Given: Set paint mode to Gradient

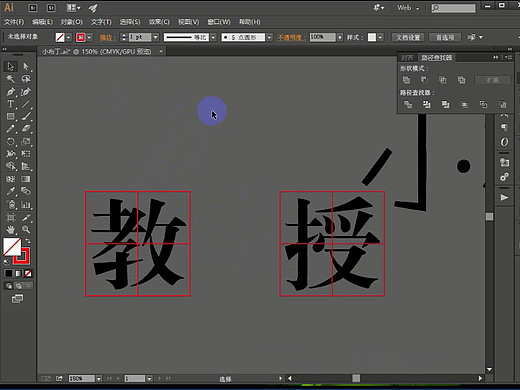Looking at the screenshot, I should click(x=18, y=274).
